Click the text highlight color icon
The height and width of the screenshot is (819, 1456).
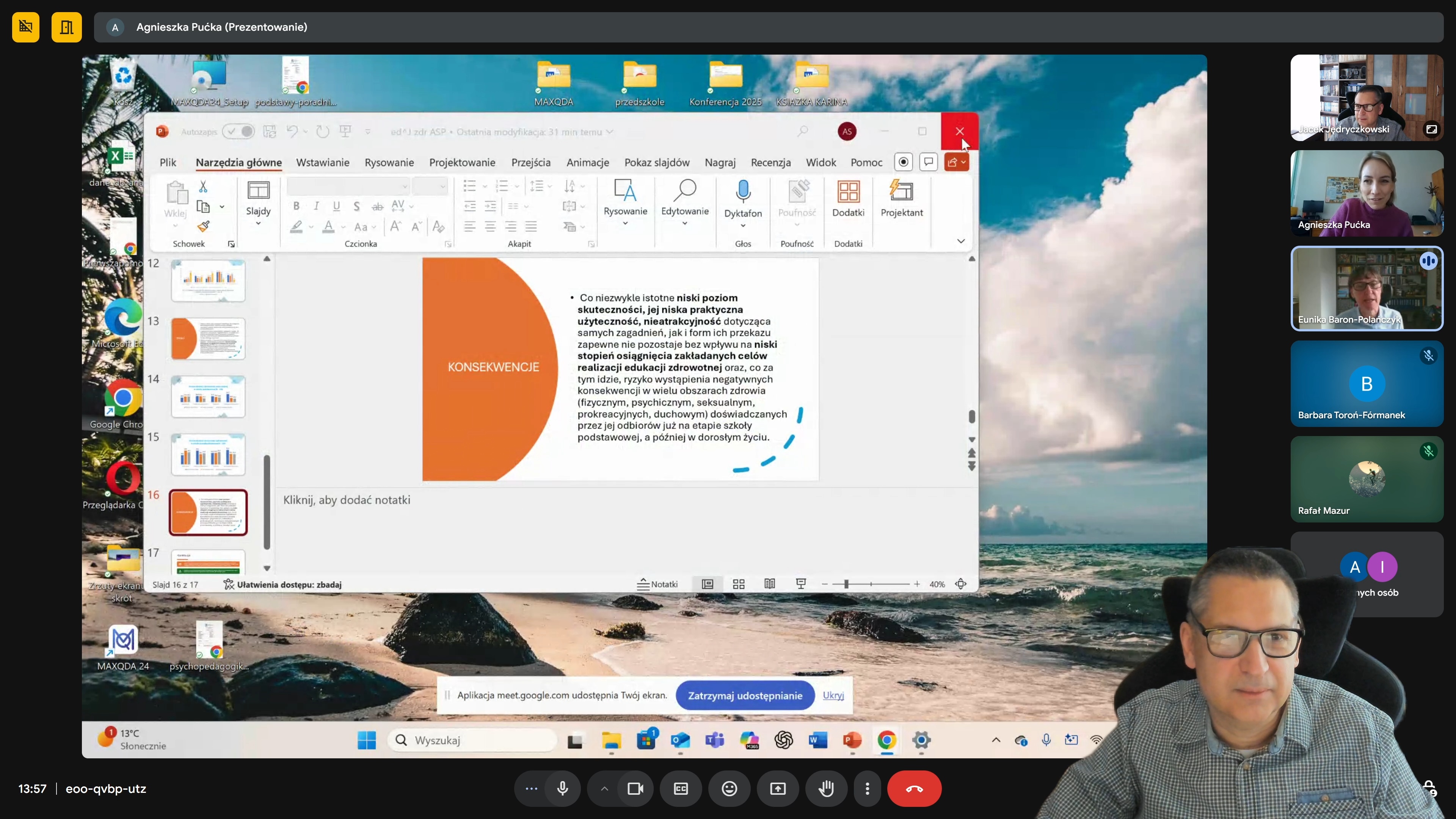click(x=296, y=227)
